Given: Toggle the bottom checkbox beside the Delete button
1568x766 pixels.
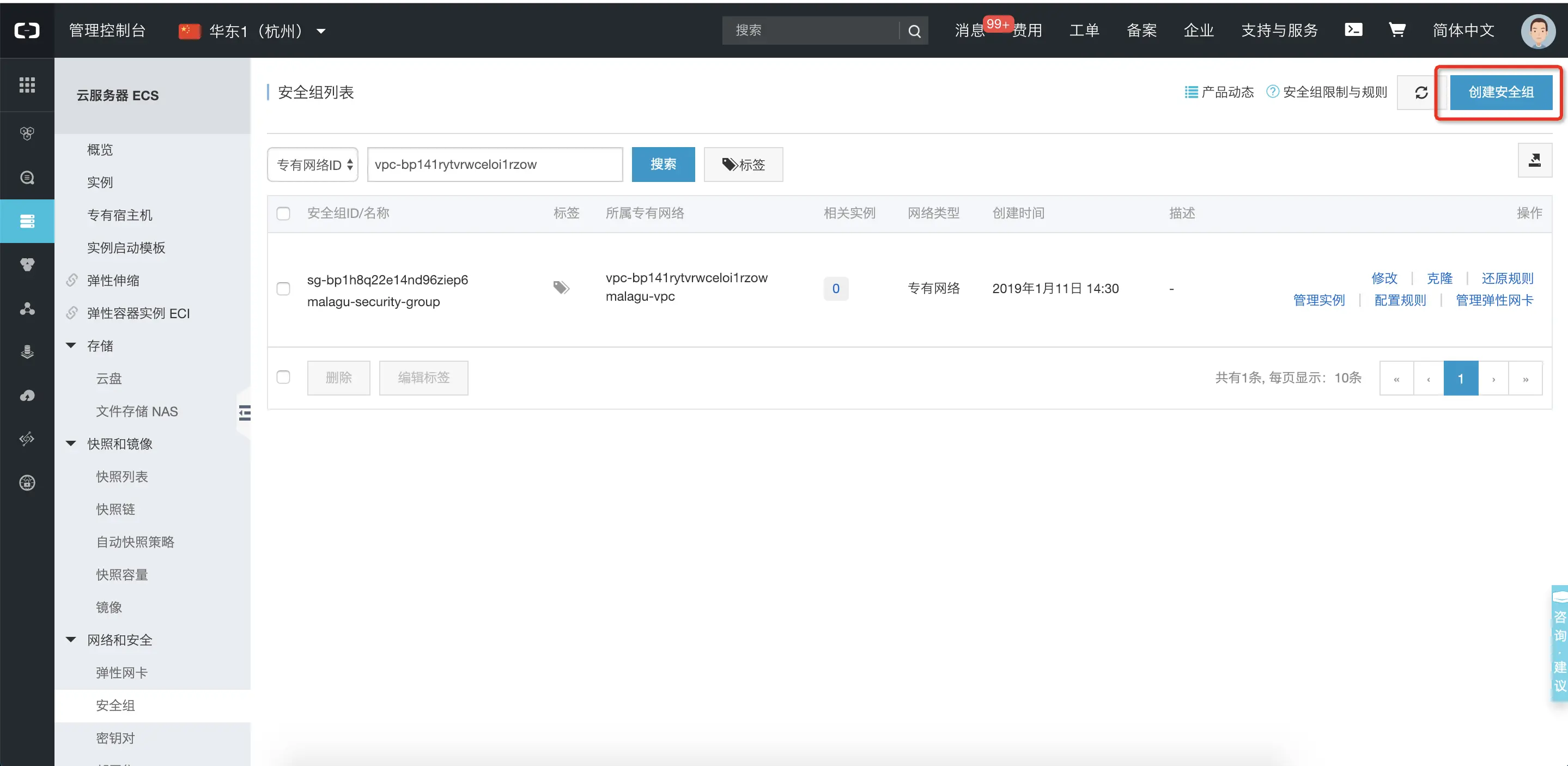Looking at the screenshot, I should 283,378.
